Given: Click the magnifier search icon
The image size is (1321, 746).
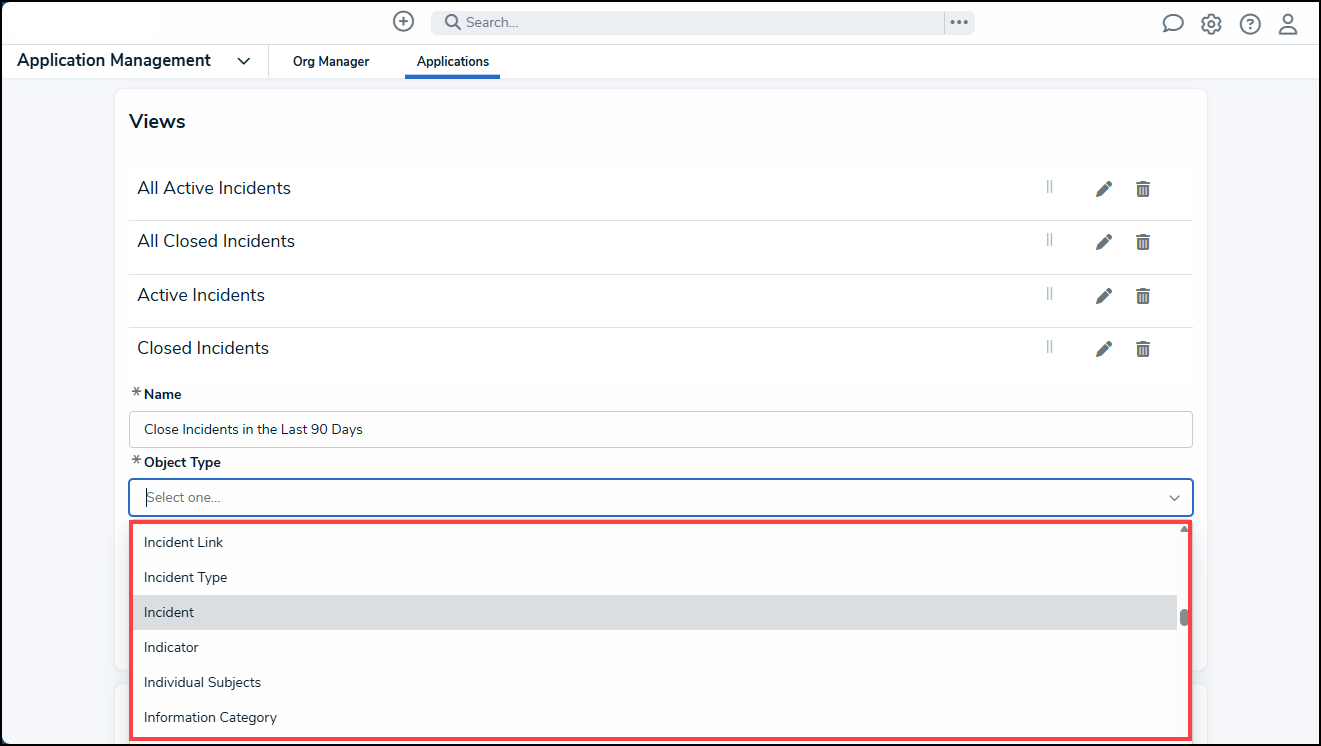Looking at the screenshot, I should pos(452,22).
